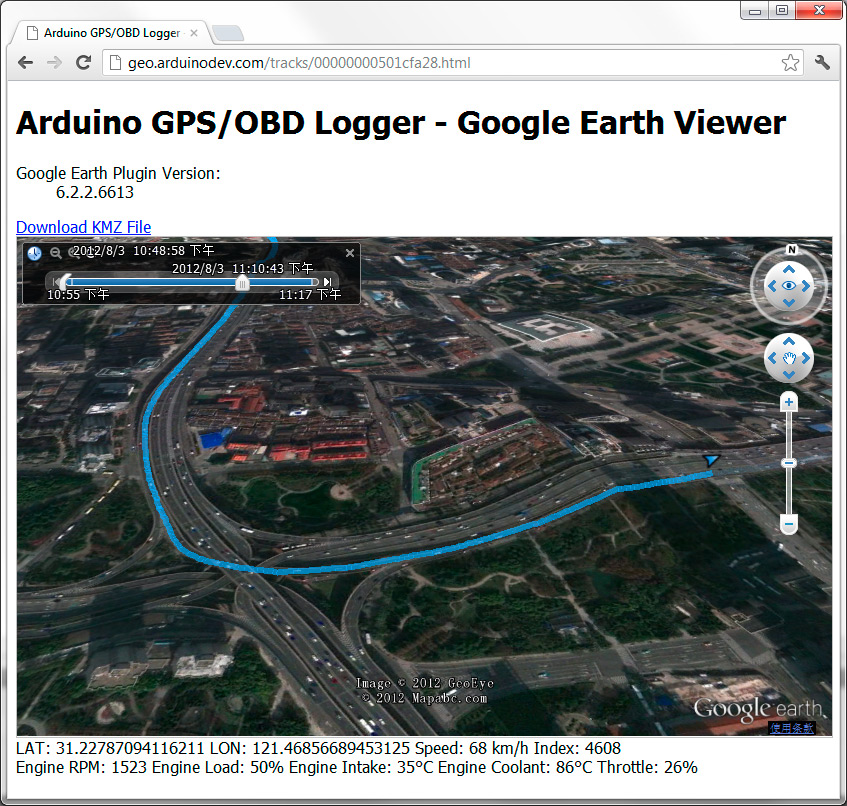Tilt view down with look joystick
The width and height of the screenshot is (847, 806).
789,303
